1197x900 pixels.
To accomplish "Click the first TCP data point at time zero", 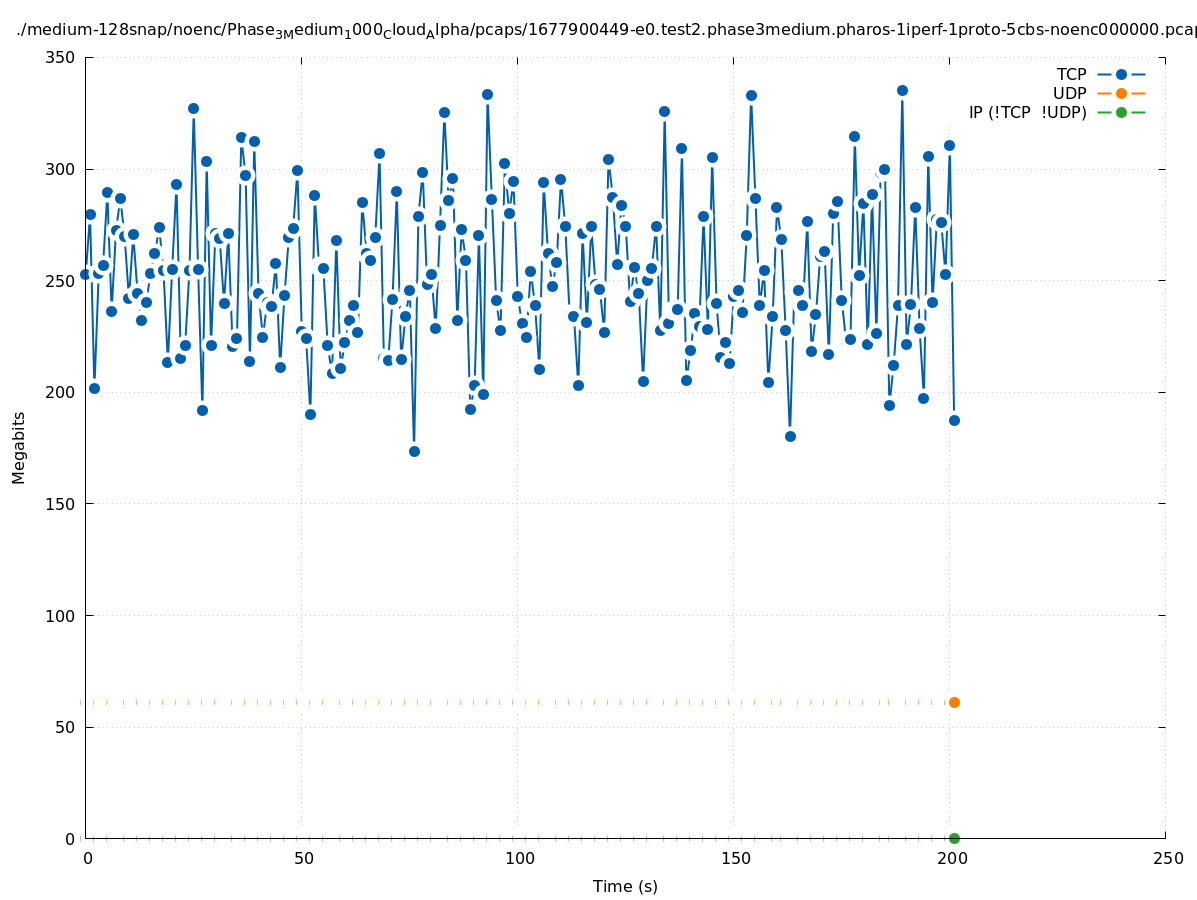I will (x=85, y=274).
